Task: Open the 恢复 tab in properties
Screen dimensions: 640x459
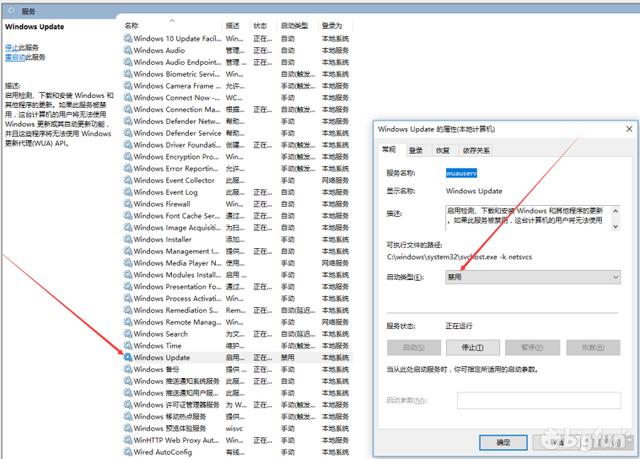Action: click(x=443, y=151)
